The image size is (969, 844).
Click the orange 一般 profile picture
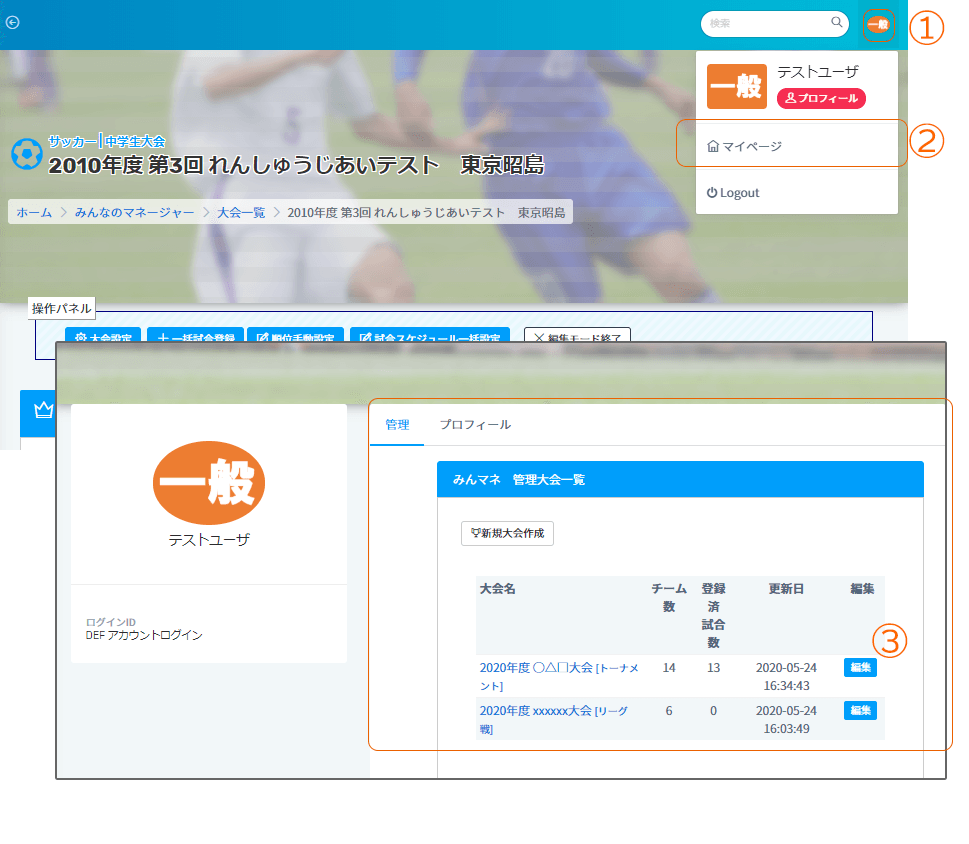(208, 484)
